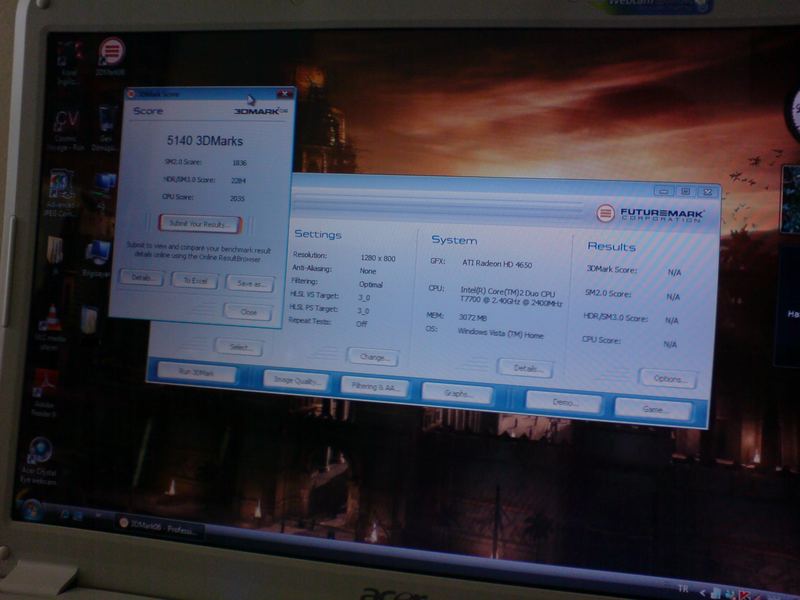Click the 3072 MB memory value
This screenshot has height=600, width=800.
click(x=472, y=317)
